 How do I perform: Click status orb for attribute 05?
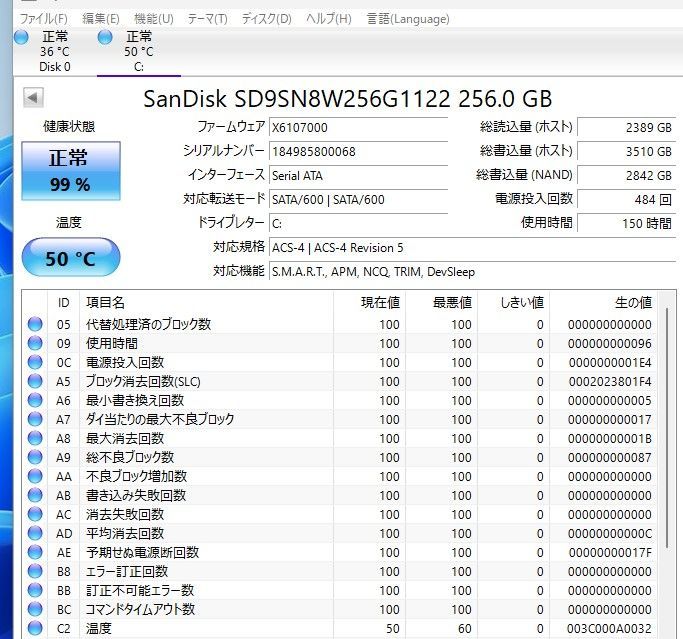pos(35,324)
